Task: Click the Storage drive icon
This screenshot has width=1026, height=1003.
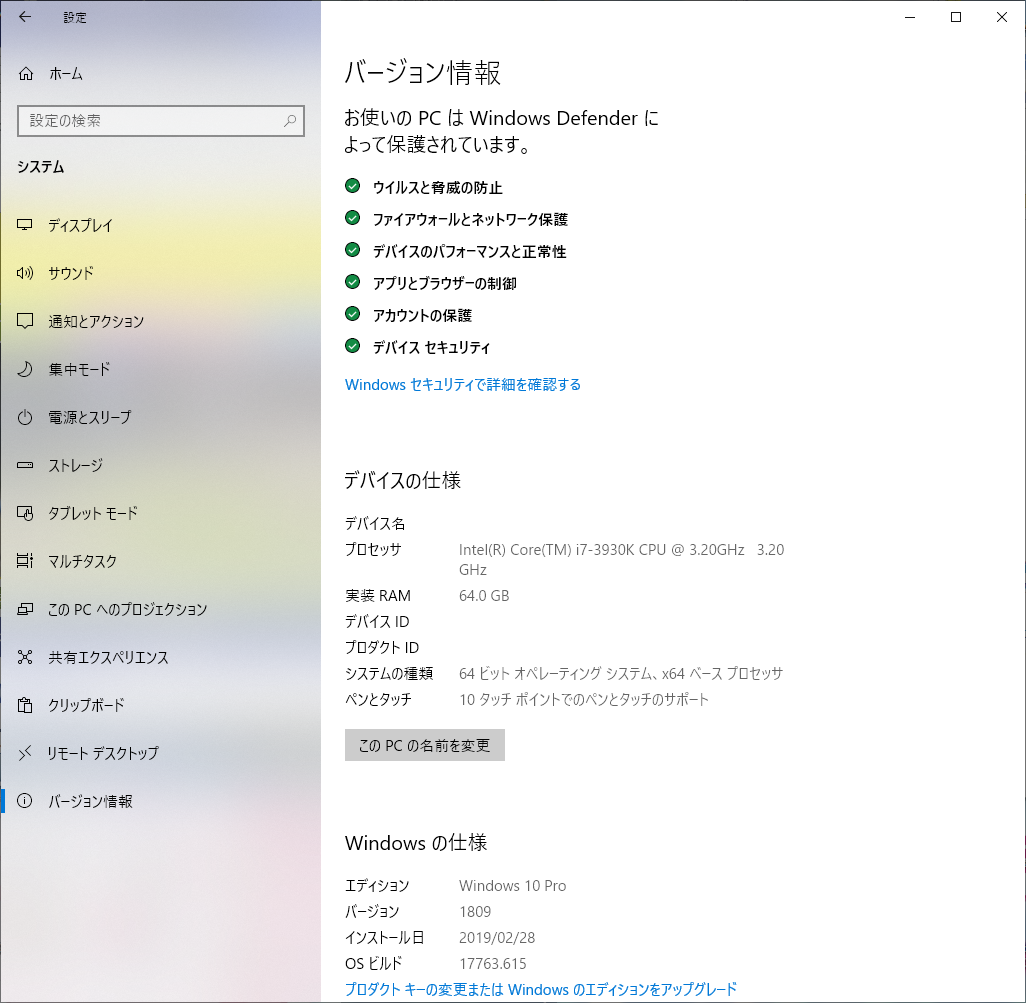Action: [25, 465]
